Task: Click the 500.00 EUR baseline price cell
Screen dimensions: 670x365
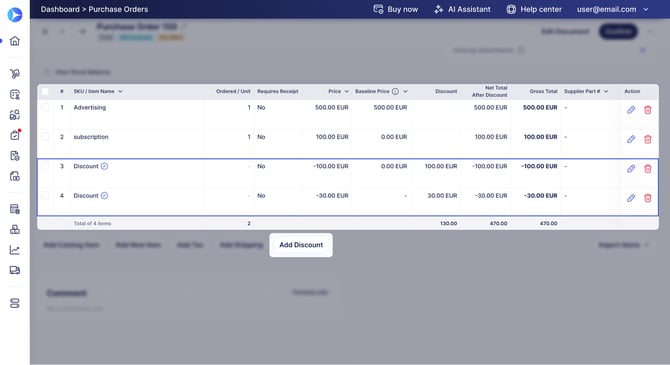Action: tap(390, 107)
